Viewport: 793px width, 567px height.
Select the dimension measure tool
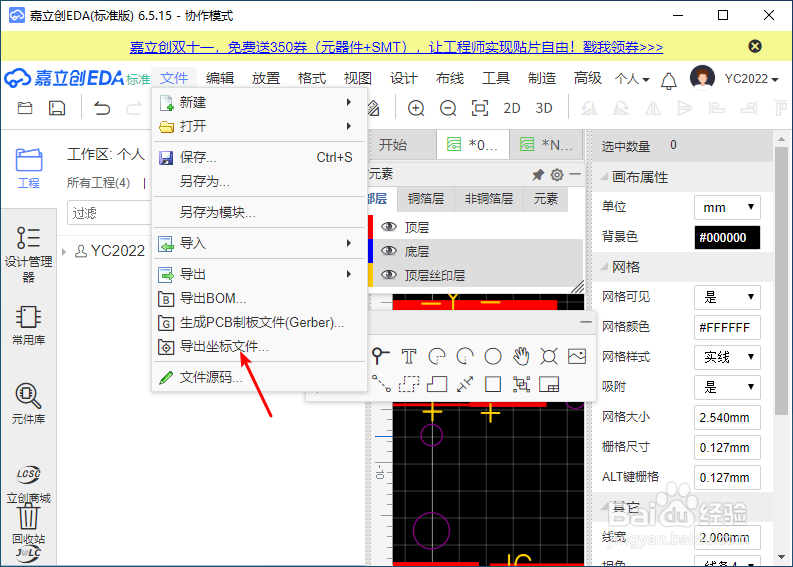(x=465, y=384)
